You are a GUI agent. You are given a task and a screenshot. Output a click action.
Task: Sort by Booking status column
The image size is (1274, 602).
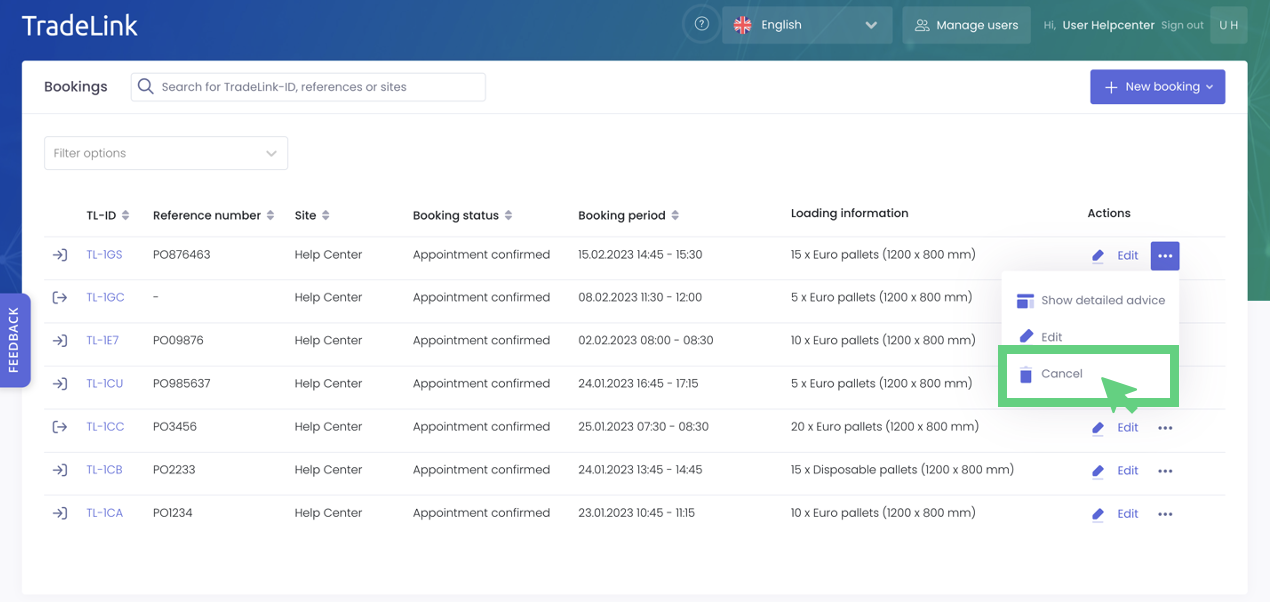coord(508,216)
